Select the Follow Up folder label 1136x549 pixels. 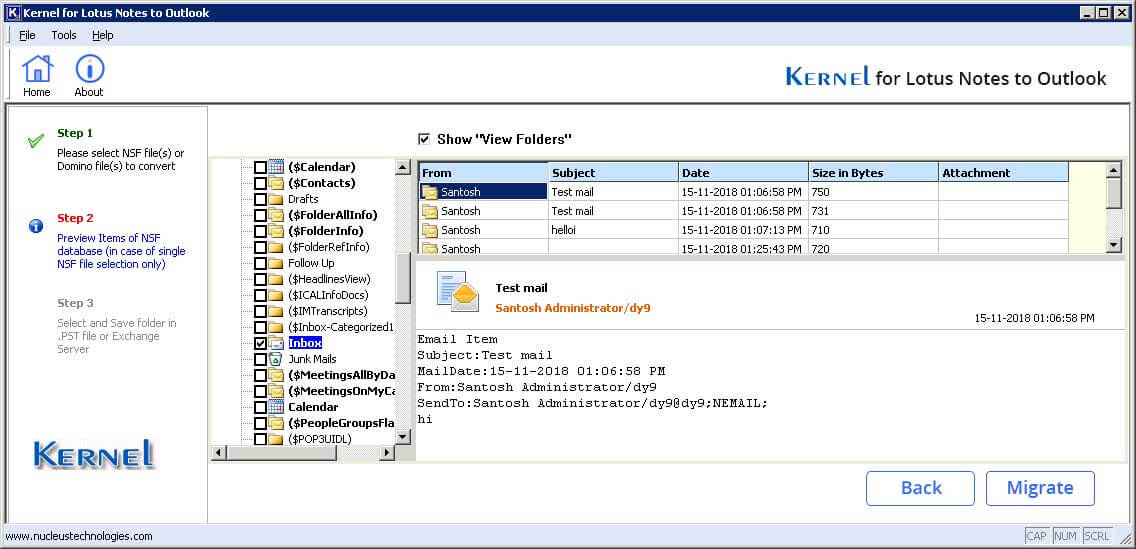click(x=312, y=263)
